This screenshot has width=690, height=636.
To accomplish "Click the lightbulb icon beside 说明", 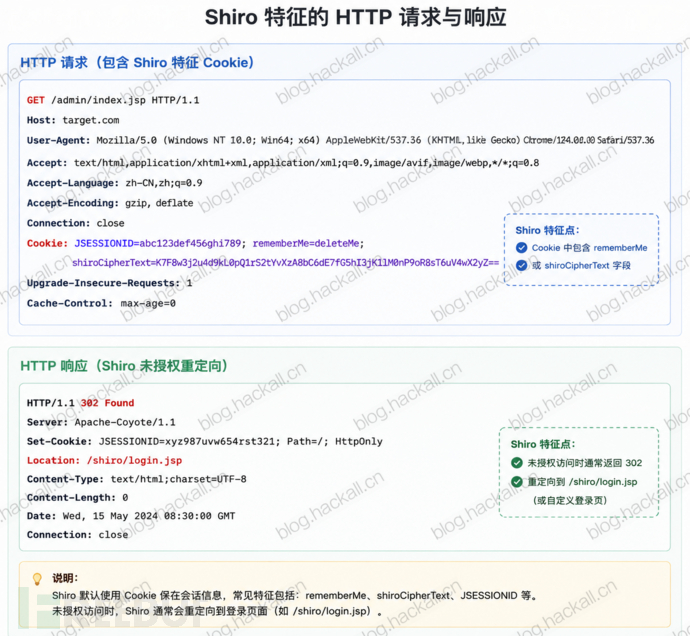I will (x=37, y=579).
